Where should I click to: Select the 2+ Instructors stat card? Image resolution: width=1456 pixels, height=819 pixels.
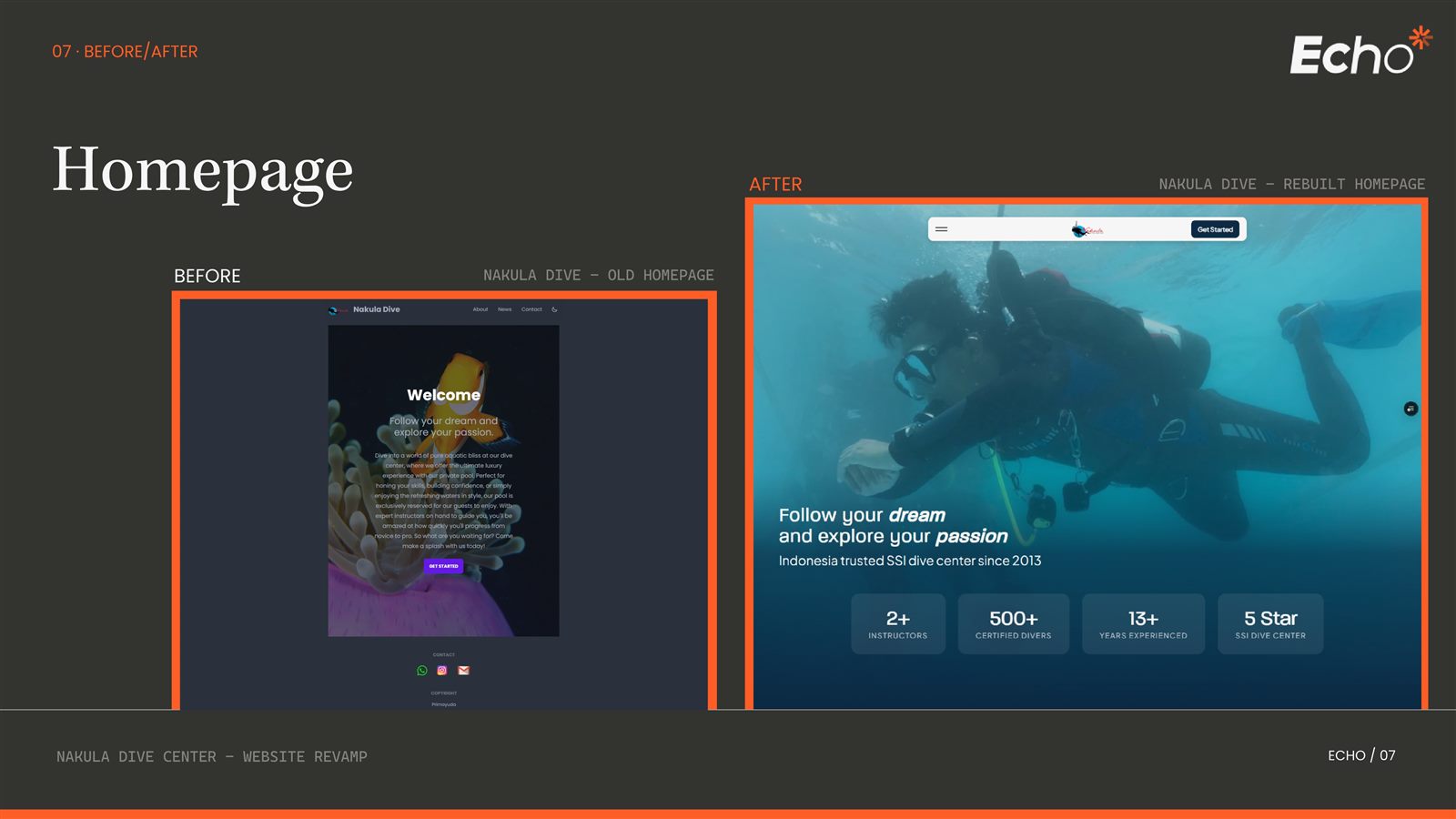(x=898, y=624)
